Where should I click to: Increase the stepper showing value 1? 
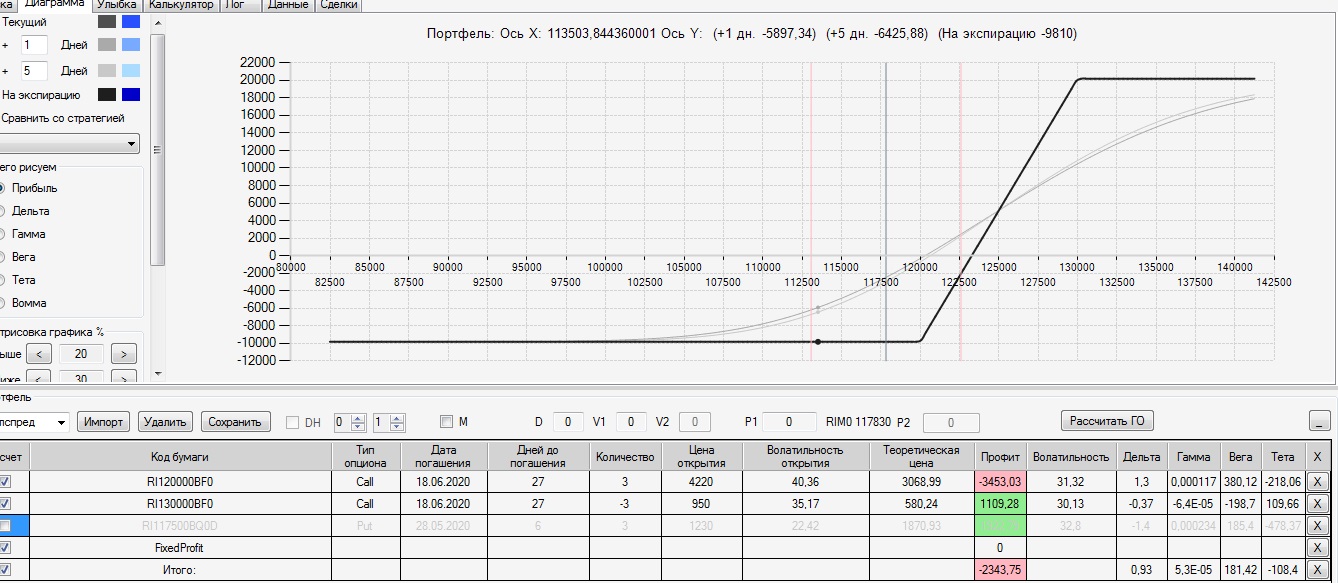coord(397,418)
